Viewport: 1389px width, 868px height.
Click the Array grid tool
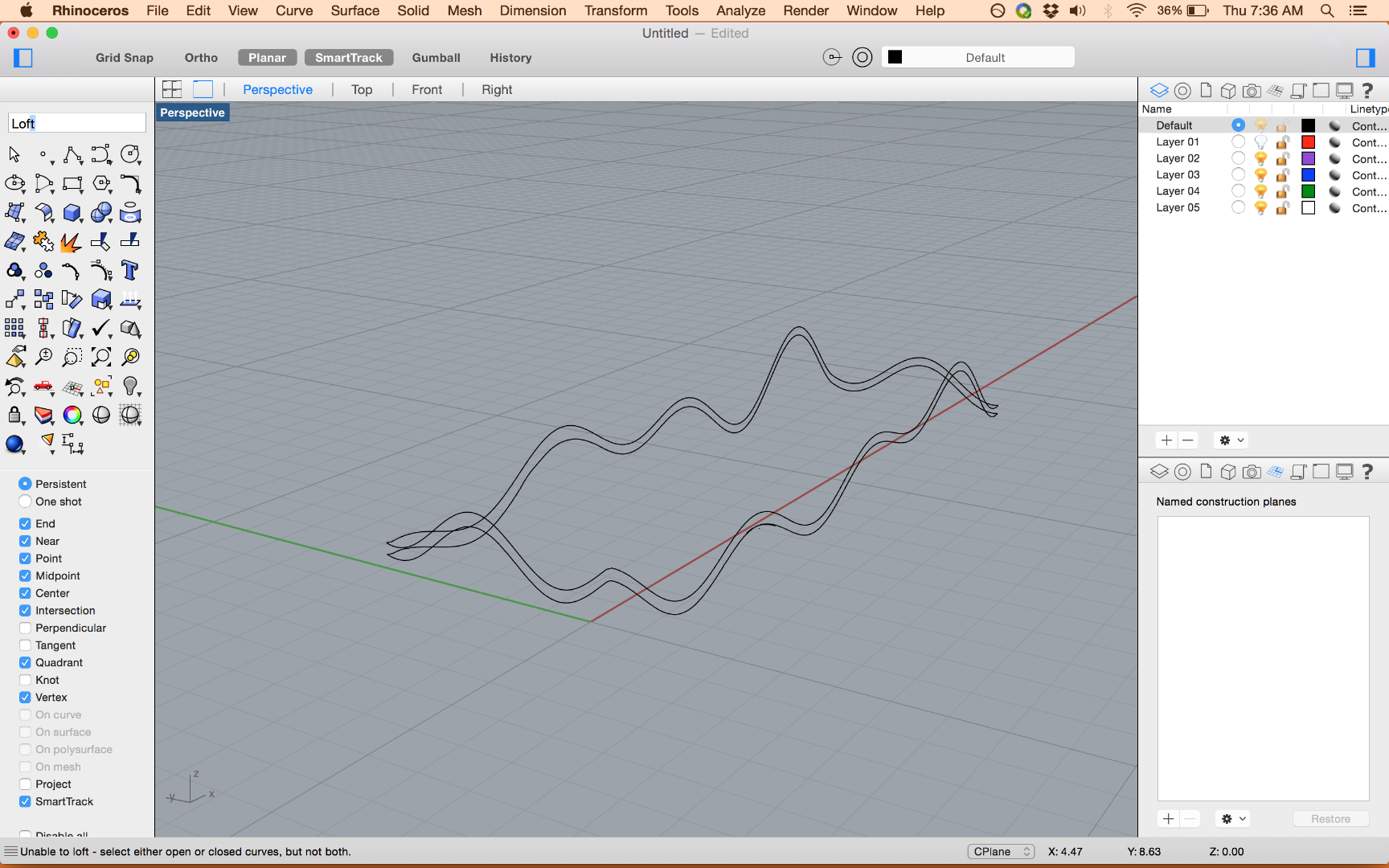[14, 328]
